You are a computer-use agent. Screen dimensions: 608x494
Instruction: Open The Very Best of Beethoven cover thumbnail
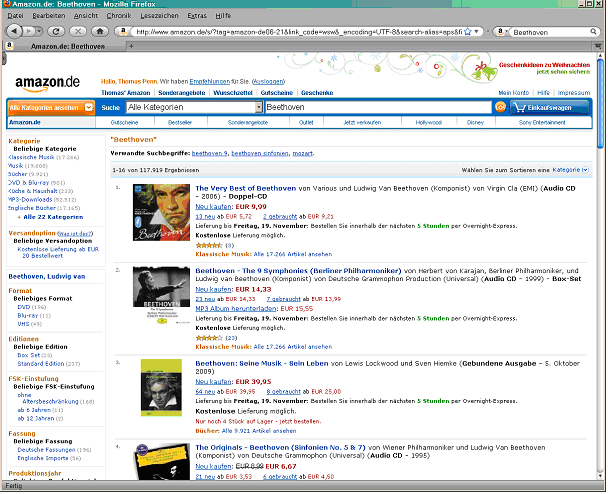pyautogui.click(x=161, y=212)
